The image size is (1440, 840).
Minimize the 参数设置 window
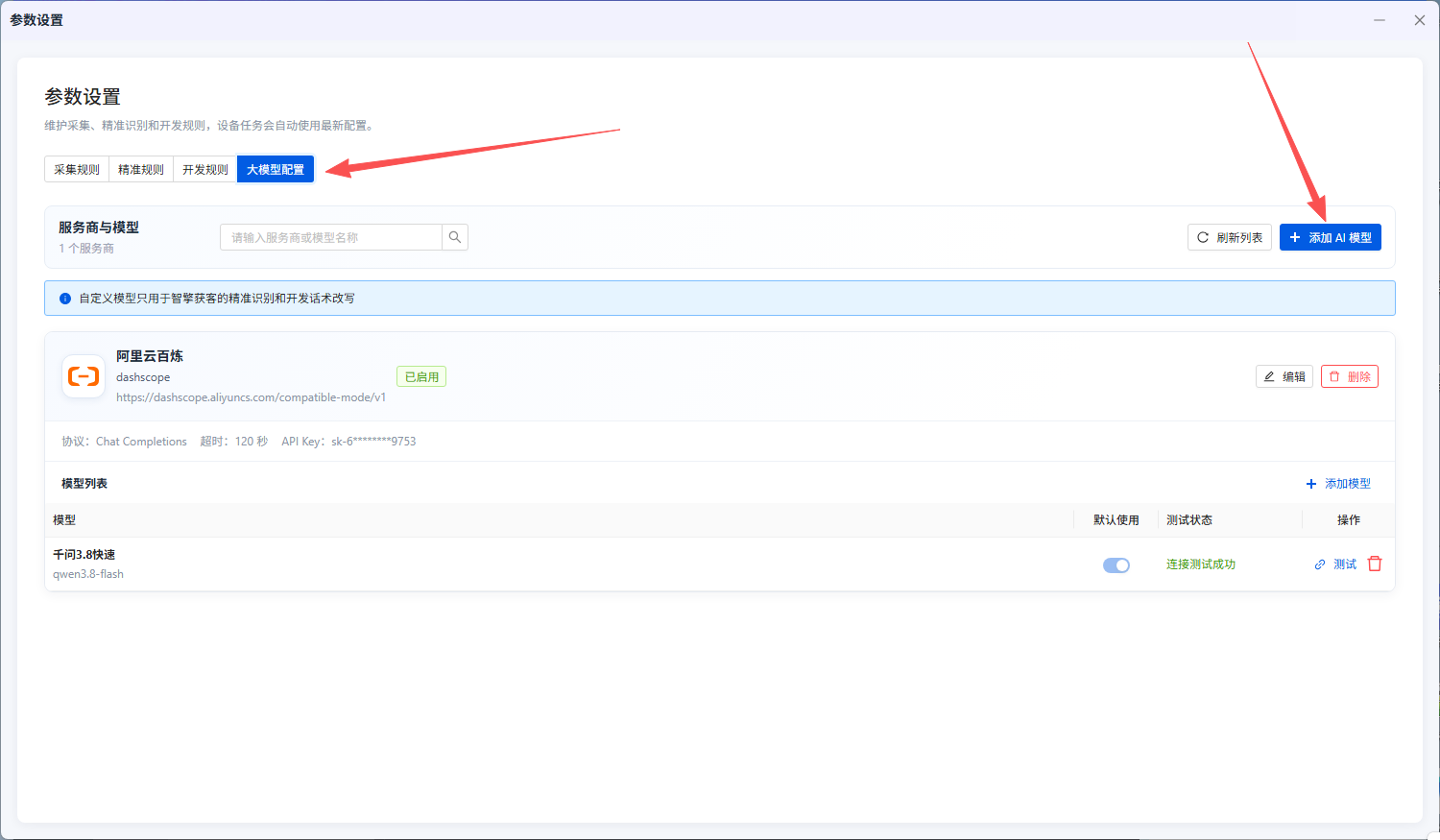[x=1380, y=20]
